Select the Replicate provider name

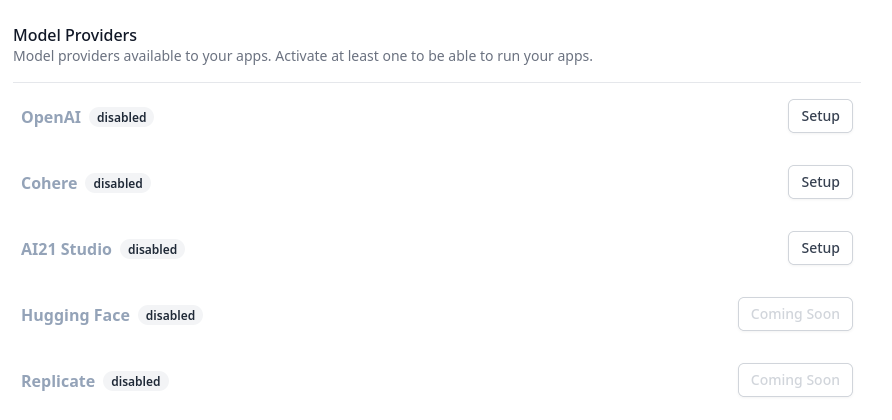point(58,381)
